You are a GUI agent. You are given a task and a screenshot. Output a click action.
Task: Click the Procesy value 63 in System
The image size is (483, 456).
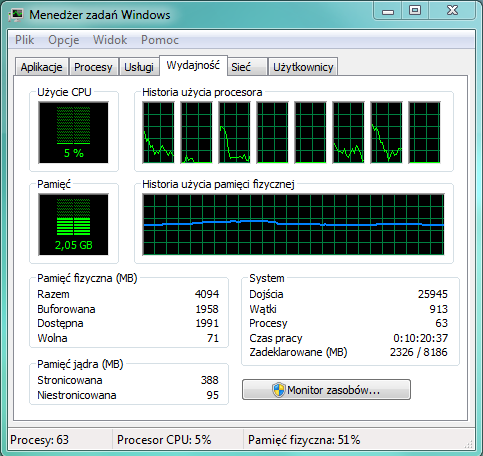pos(441,323)
